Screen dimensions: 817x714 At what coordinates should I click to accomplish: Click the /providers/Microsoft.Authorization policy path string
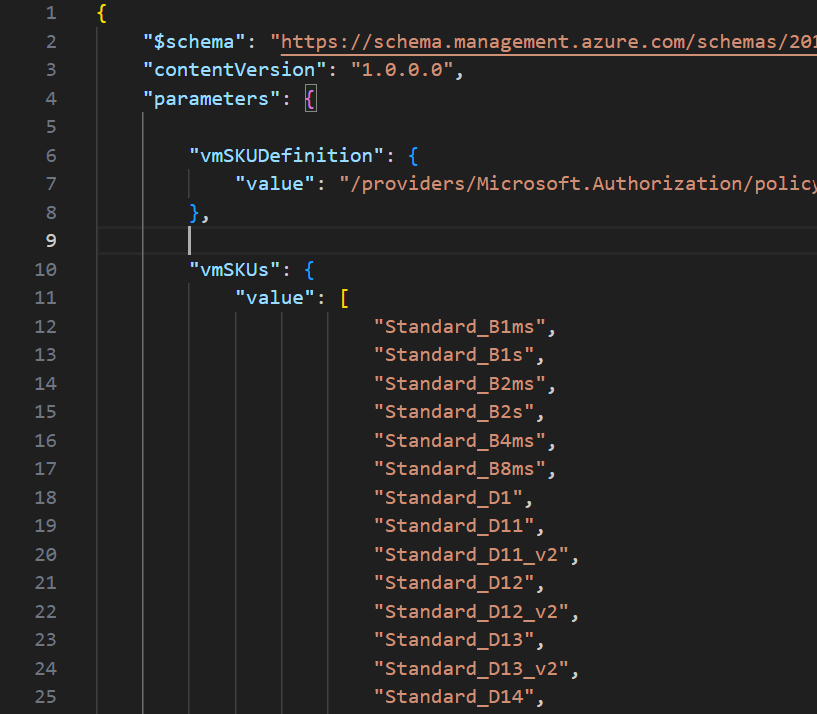coord(578,184)
